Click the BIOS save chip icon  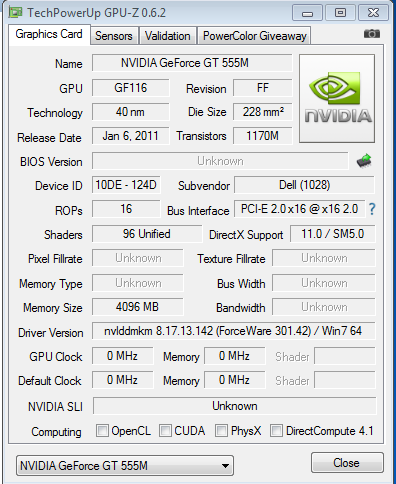pyautogui.click(x=364, y=161)
